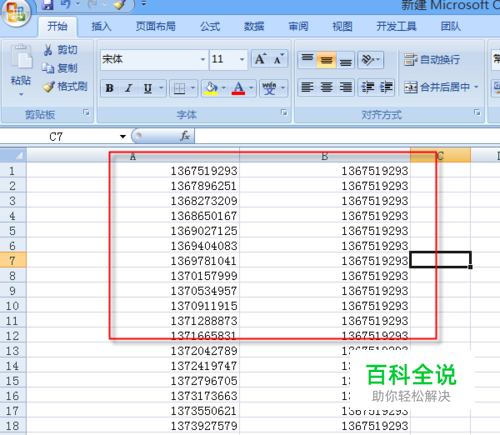
Task: Open the 对齐方式 alignment dialog launcher
Action: tap(477, 113)
